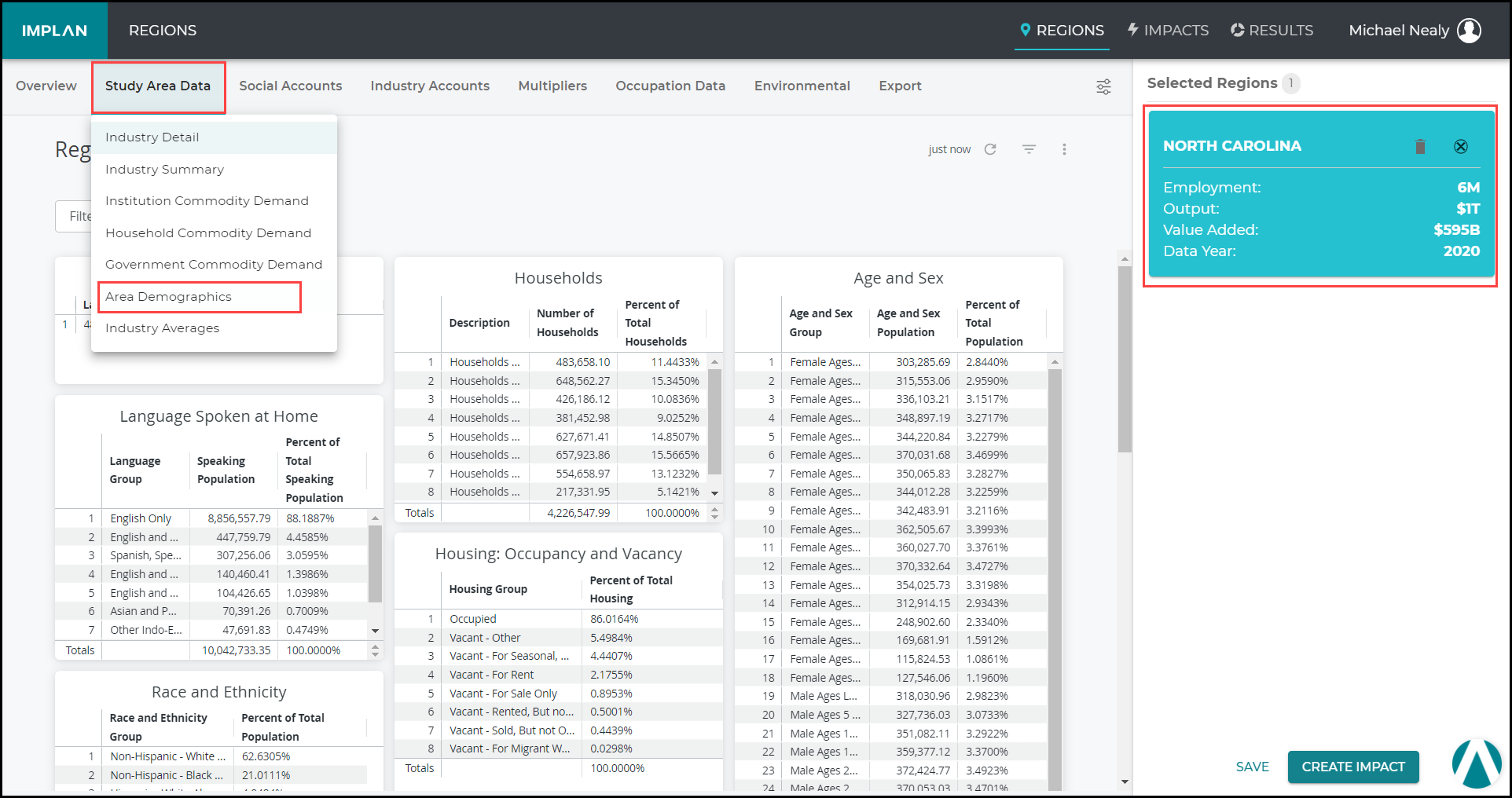1512x798 pixels.
Task: Click Language Spoken table scrollbar thumb
Action: 375,564
